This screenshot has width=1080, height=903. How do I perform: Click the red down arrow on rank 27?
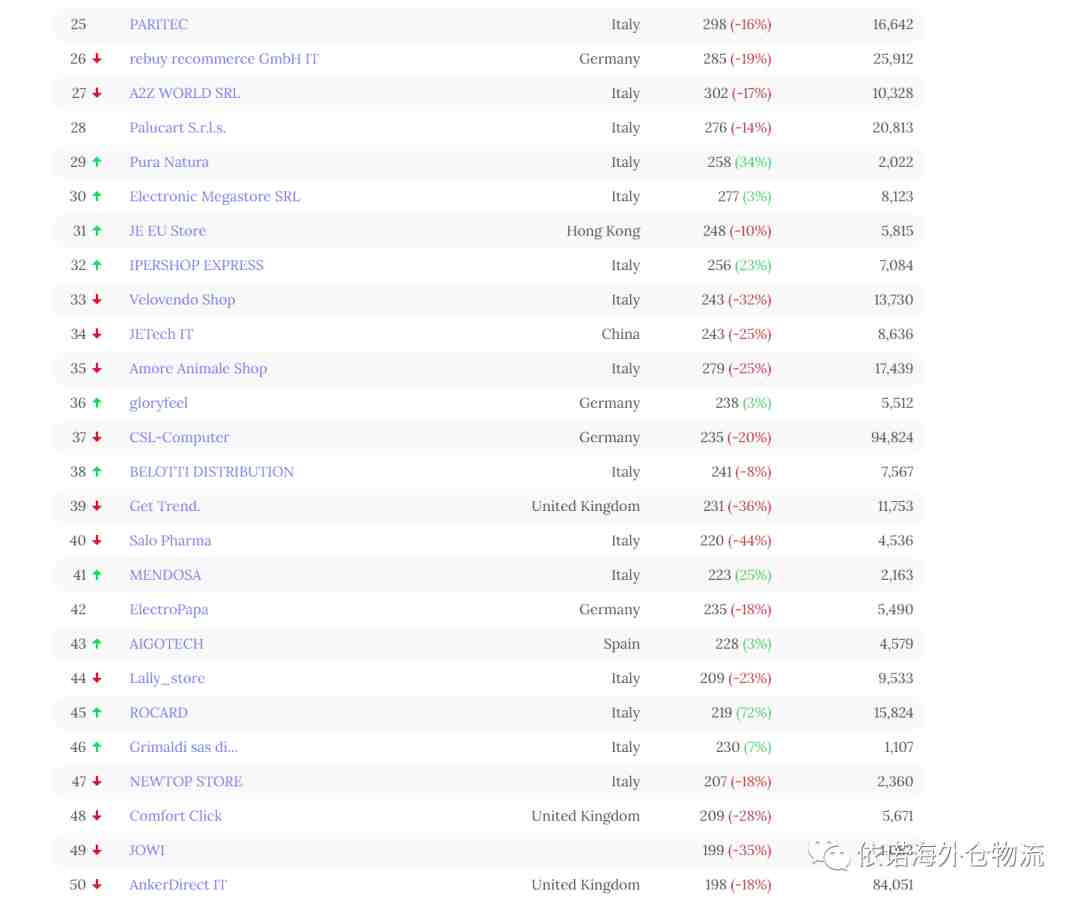(x=97, y=94)
